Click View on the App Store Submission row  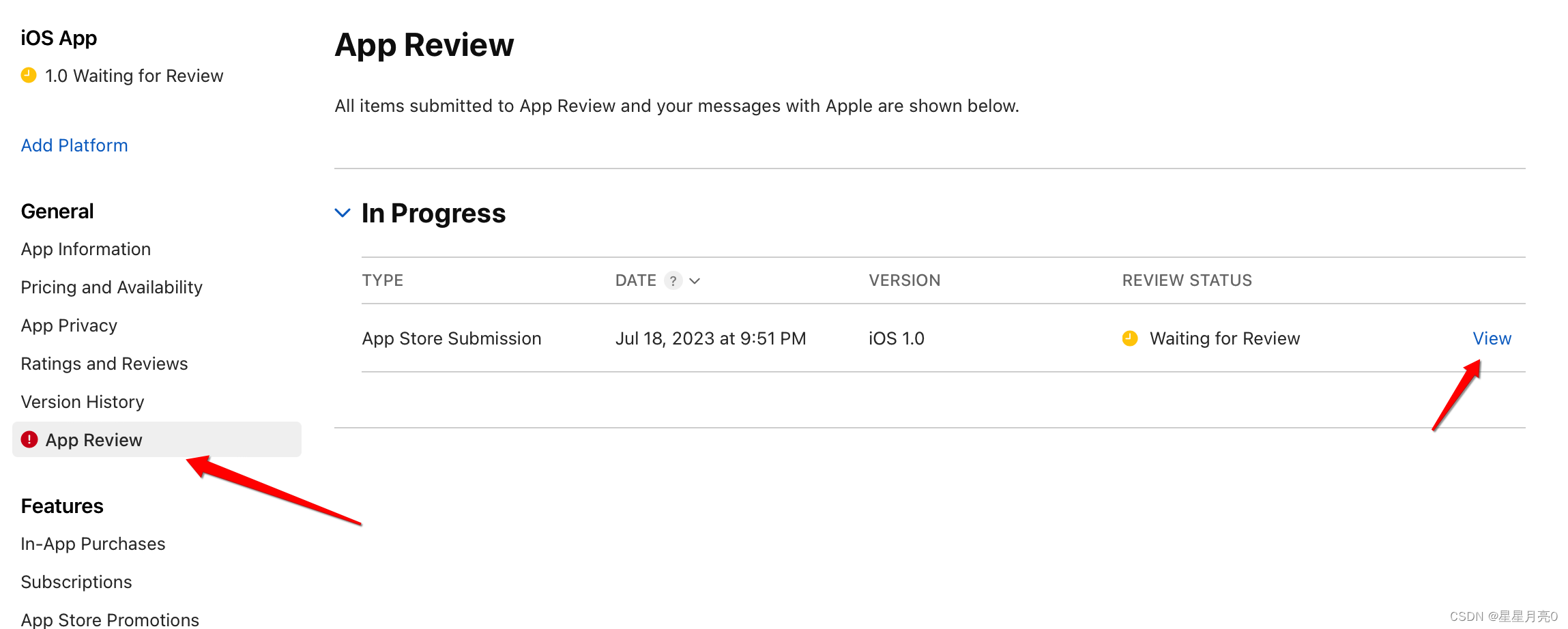pyautogui.click(x=1491, y=338)
